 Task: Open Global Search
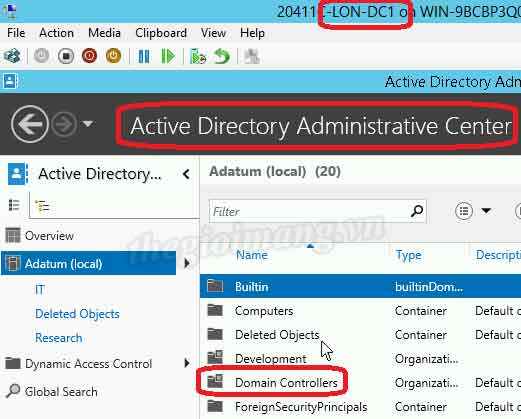pos(61,392)
